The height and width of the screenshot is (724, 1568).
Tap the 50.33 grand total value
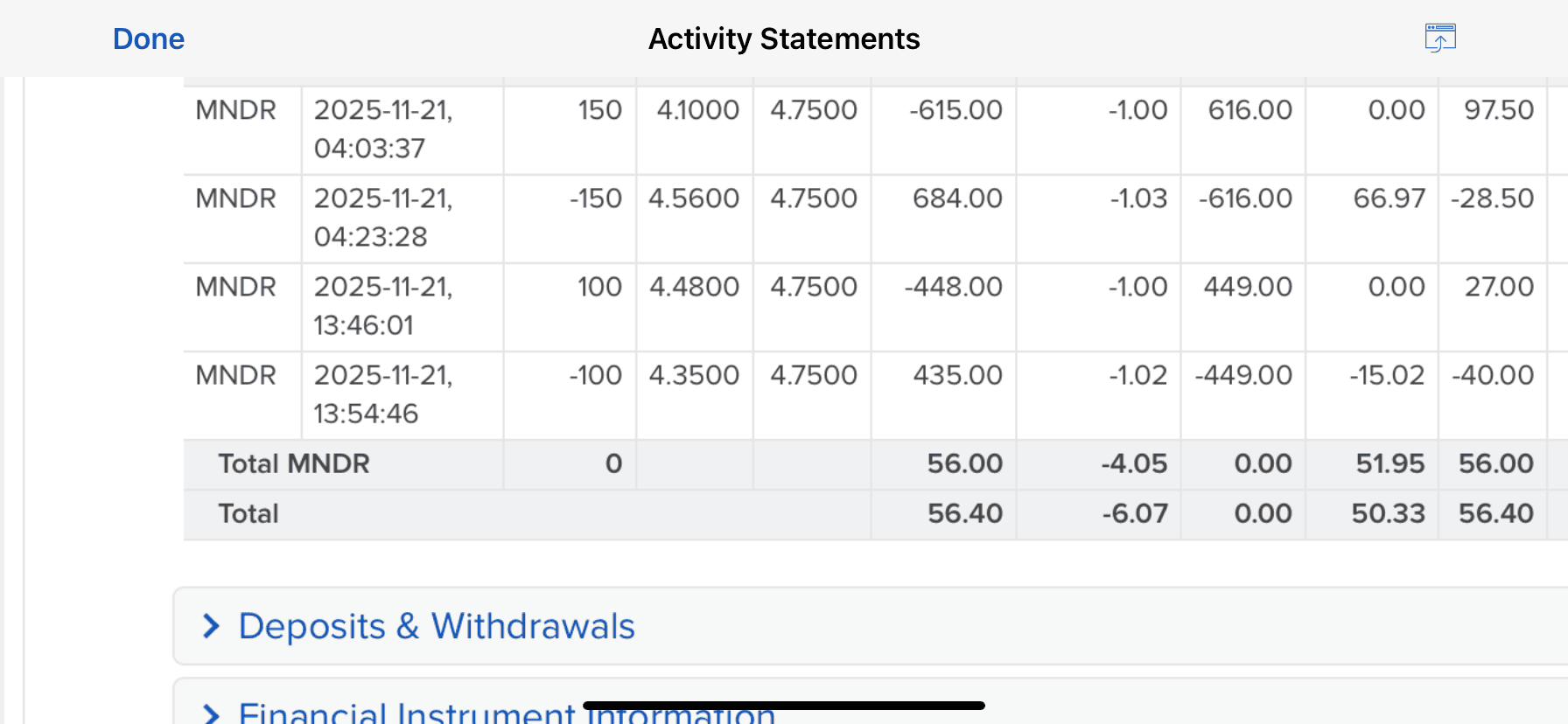coord(1388,513)
